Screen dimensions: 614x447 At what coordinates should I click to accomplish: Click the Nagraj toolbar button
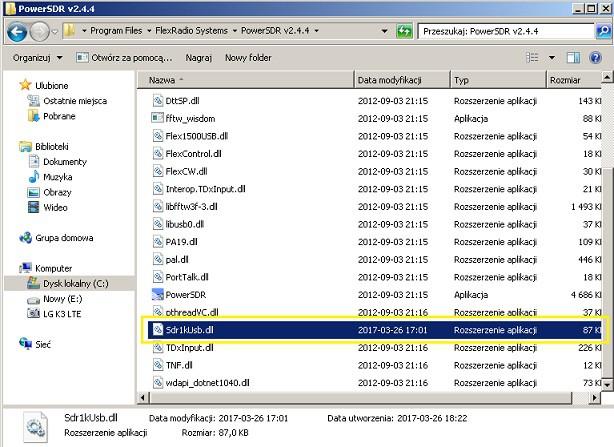point(199,58)
